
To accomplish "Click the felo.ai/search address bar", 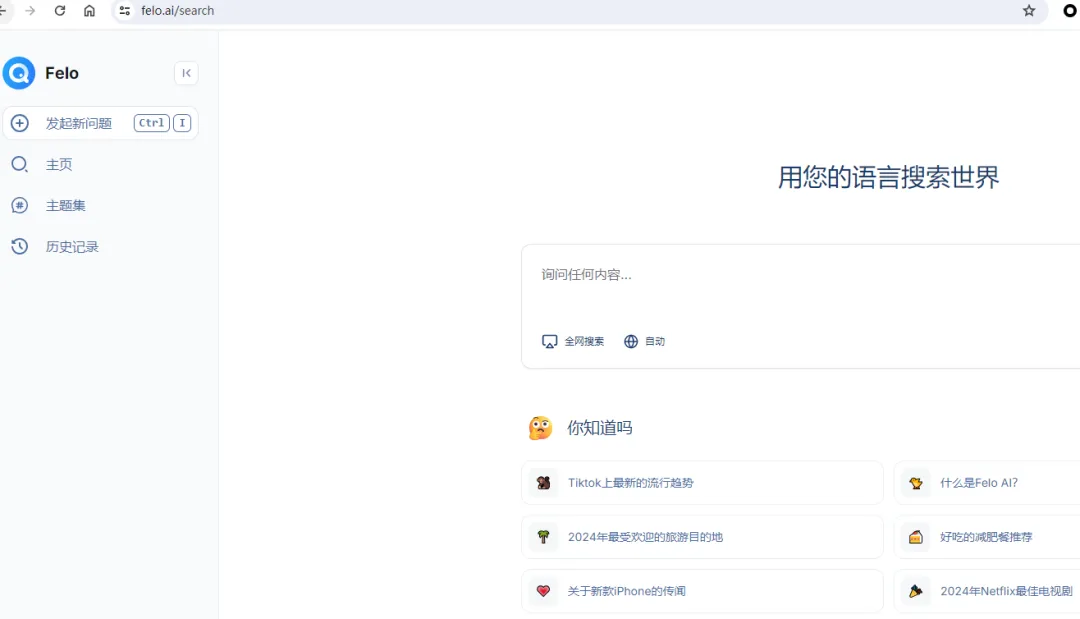I will [579, 10].
